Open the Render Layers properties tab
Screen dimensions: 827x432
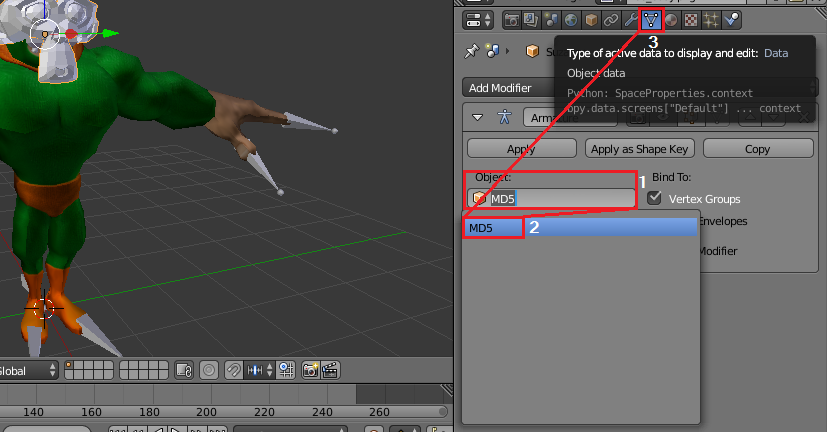pyautogui.click(x=531, y=21)
